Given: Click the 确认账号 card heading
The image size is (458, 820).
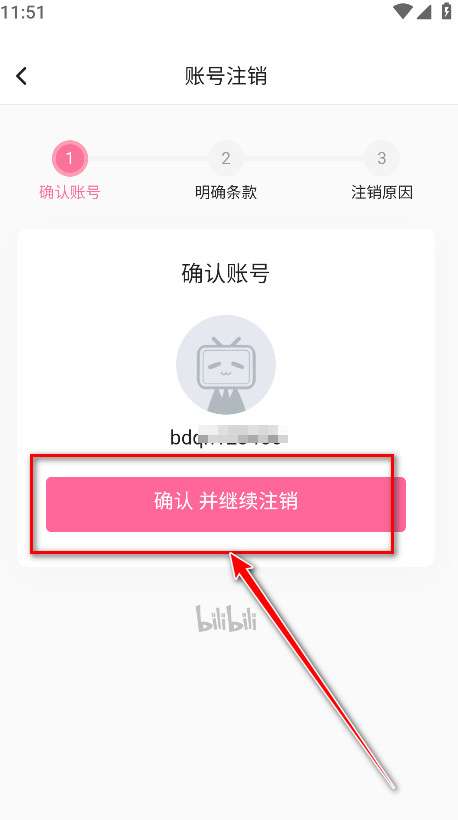Looking at the screenshot, I should [x=226, y=274].
